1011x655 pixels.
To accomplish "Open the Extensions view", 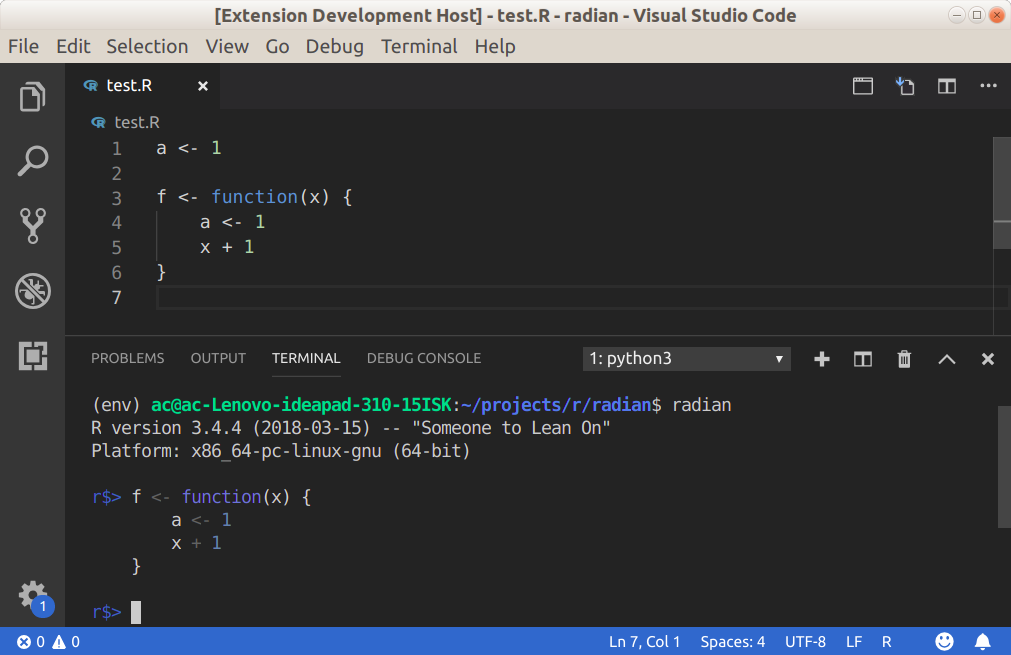I will [x=32, y=356].
